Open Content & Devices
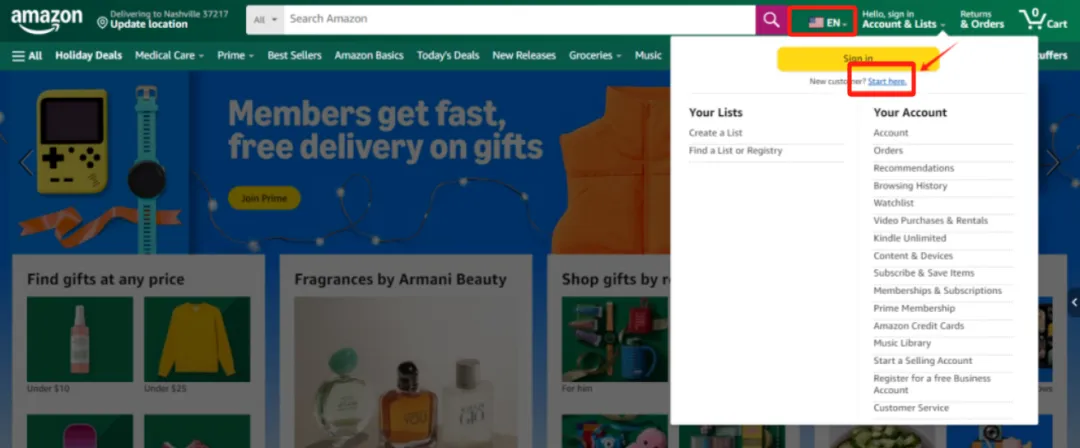The height and width of the screenshot is (448, 1080). 913,256
